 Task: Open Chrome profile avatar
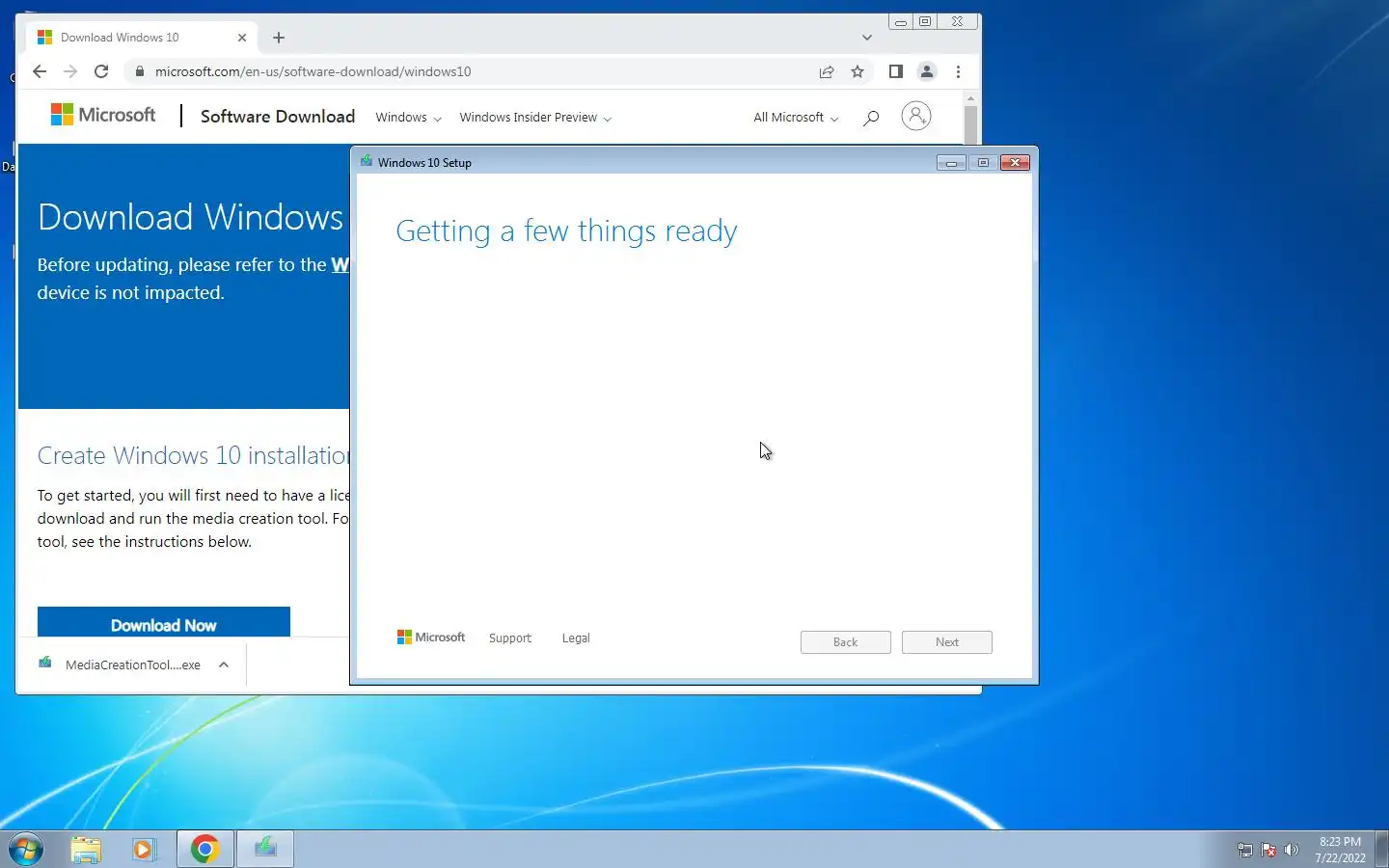[927, 71]
